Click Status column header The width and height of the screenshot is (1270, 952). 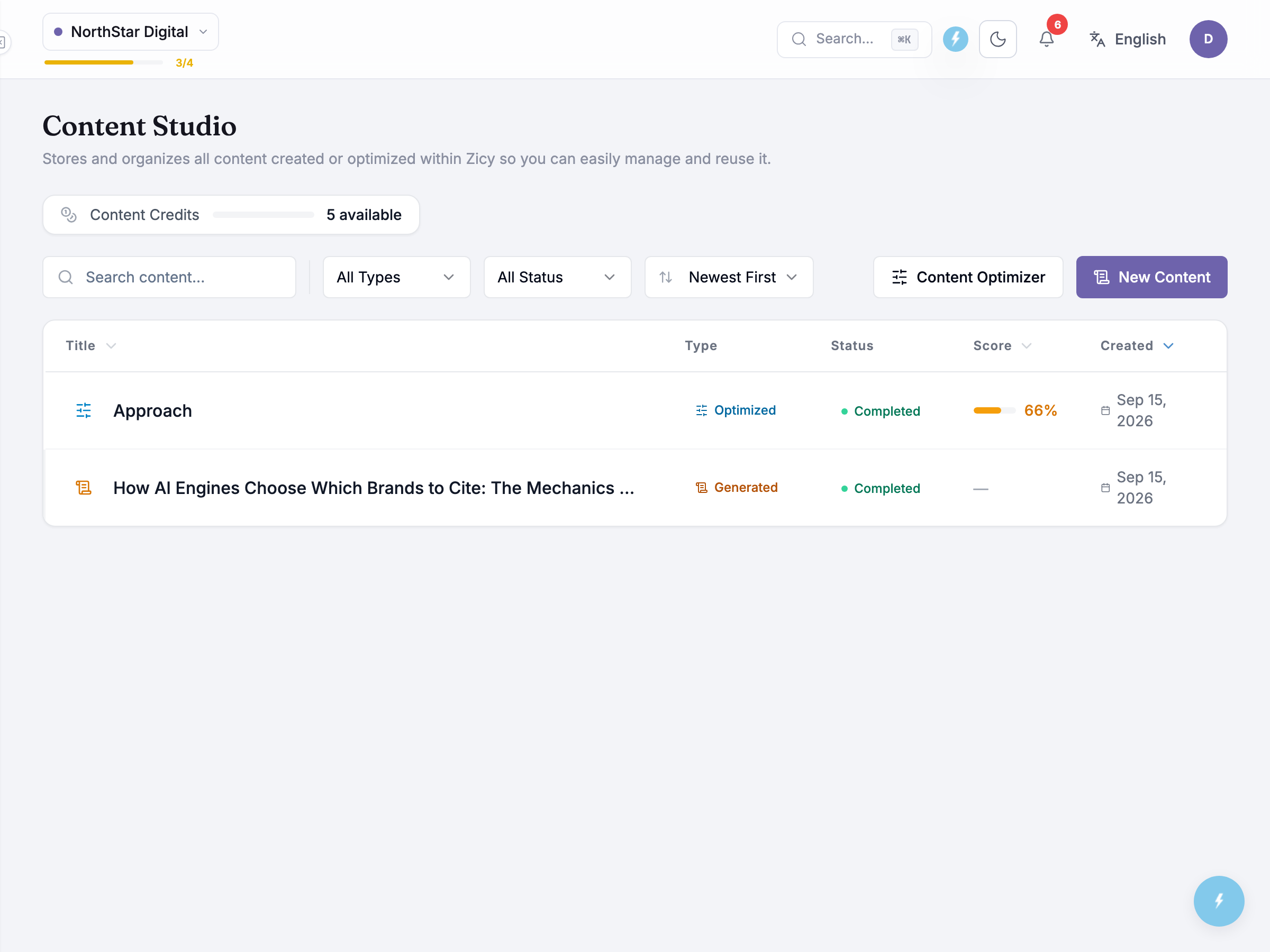point(851,345)
